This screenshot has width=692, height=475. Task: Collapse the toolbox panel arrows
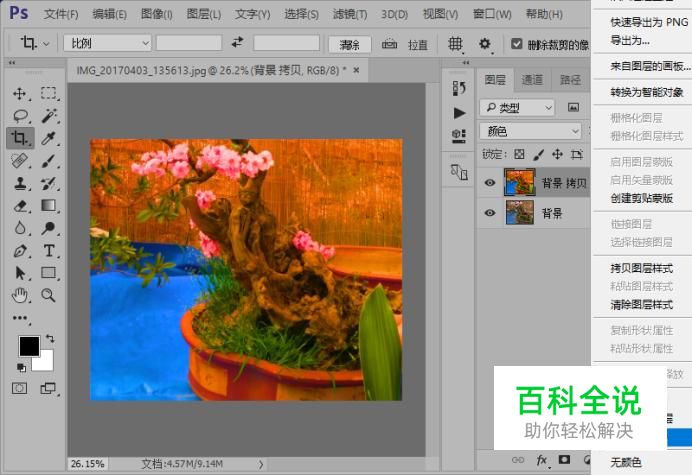click(x=12, y=62)
